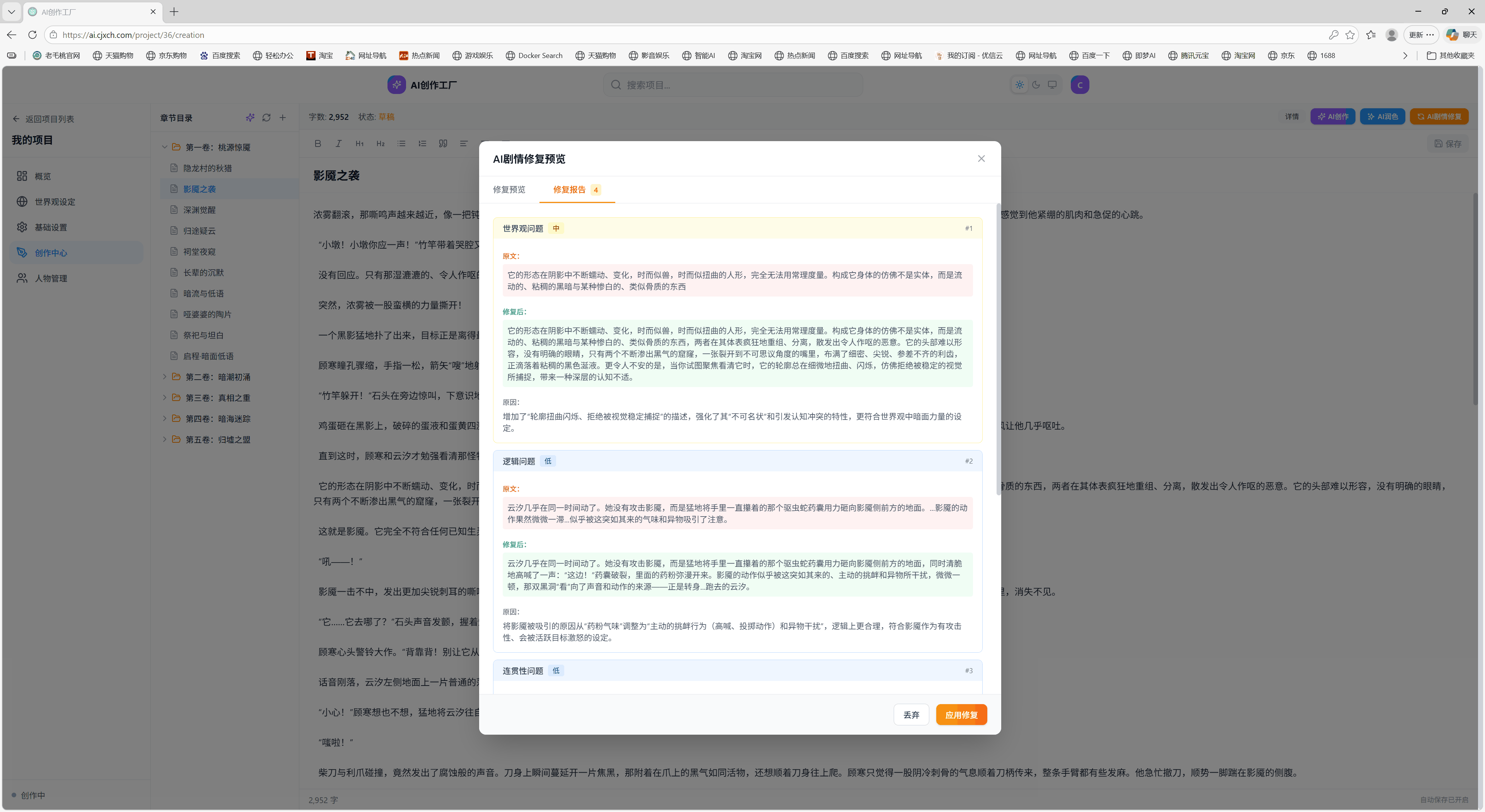Insert a blockquote
This screenshot has width=1485, height=812.
pos(443,143)
